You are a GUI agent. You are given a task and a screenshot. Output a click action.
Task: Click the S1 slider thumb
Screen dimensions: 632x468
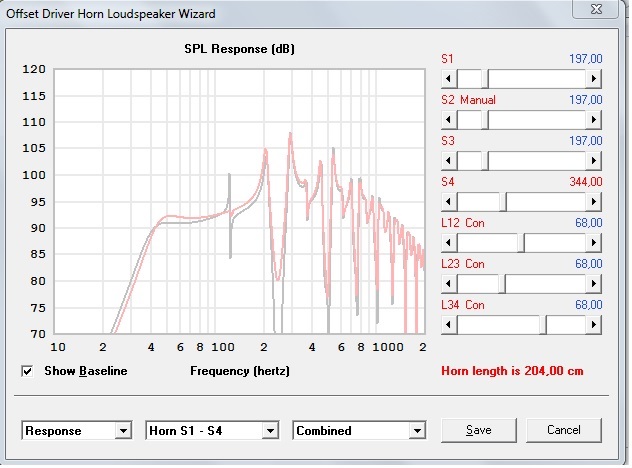click(485, 79)
